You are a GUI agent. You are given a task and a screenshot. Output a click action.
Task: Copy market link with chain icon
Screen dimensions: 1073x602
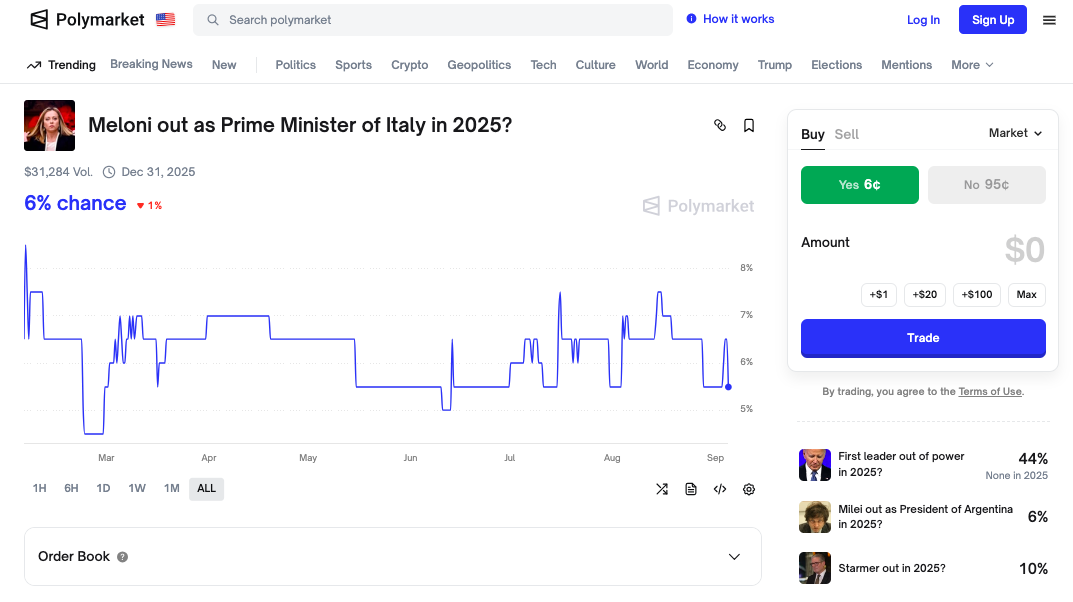coord(719,125)
